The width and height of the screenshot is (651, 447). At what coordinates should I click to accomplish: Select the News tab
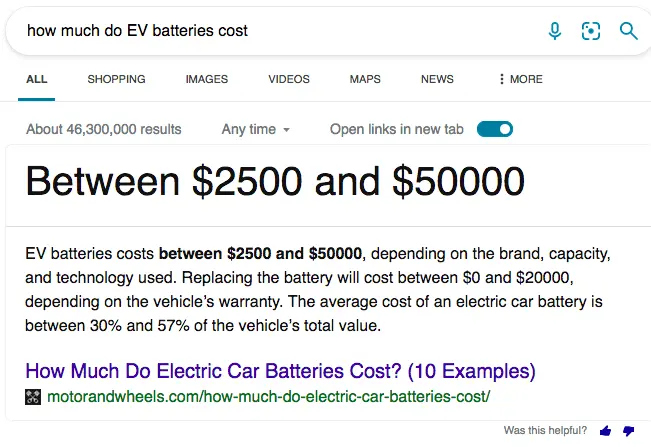(437, 79)
